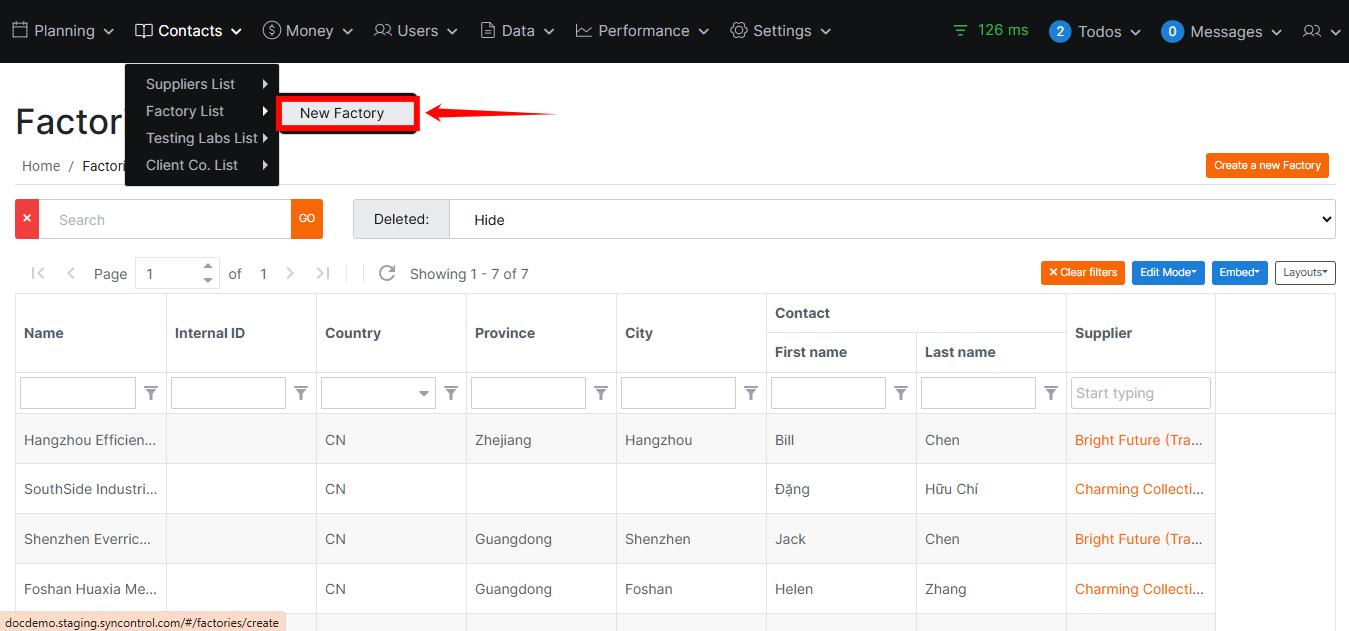This screenshot has width=1349, height=631.
Task: Click the filter funnel icon under Name
Action: click(x=151, y=394)
